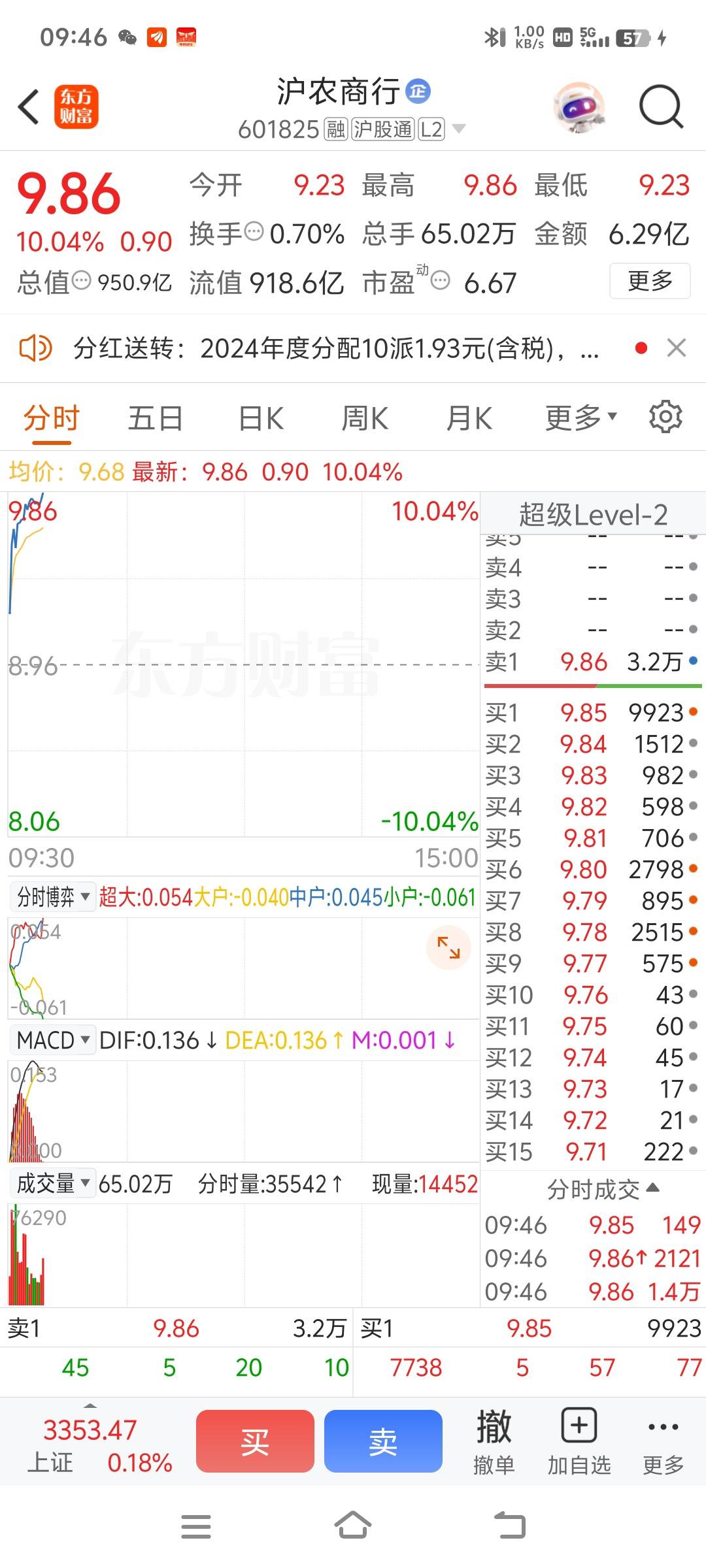This screenshot has height=1568, width=706.
Task: Toggle the 分时成交 list arrow
Action: point(652,1188)
